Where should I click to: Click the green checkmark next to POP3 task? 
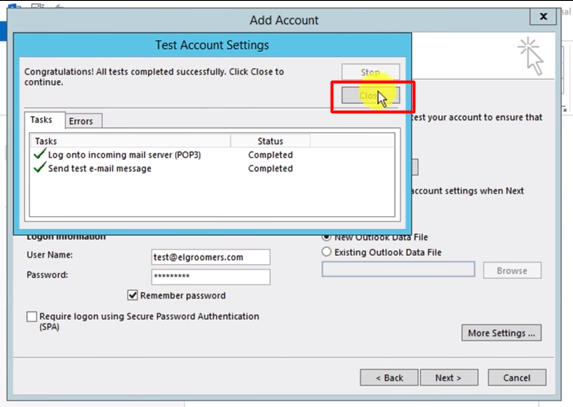click(39, 154)
